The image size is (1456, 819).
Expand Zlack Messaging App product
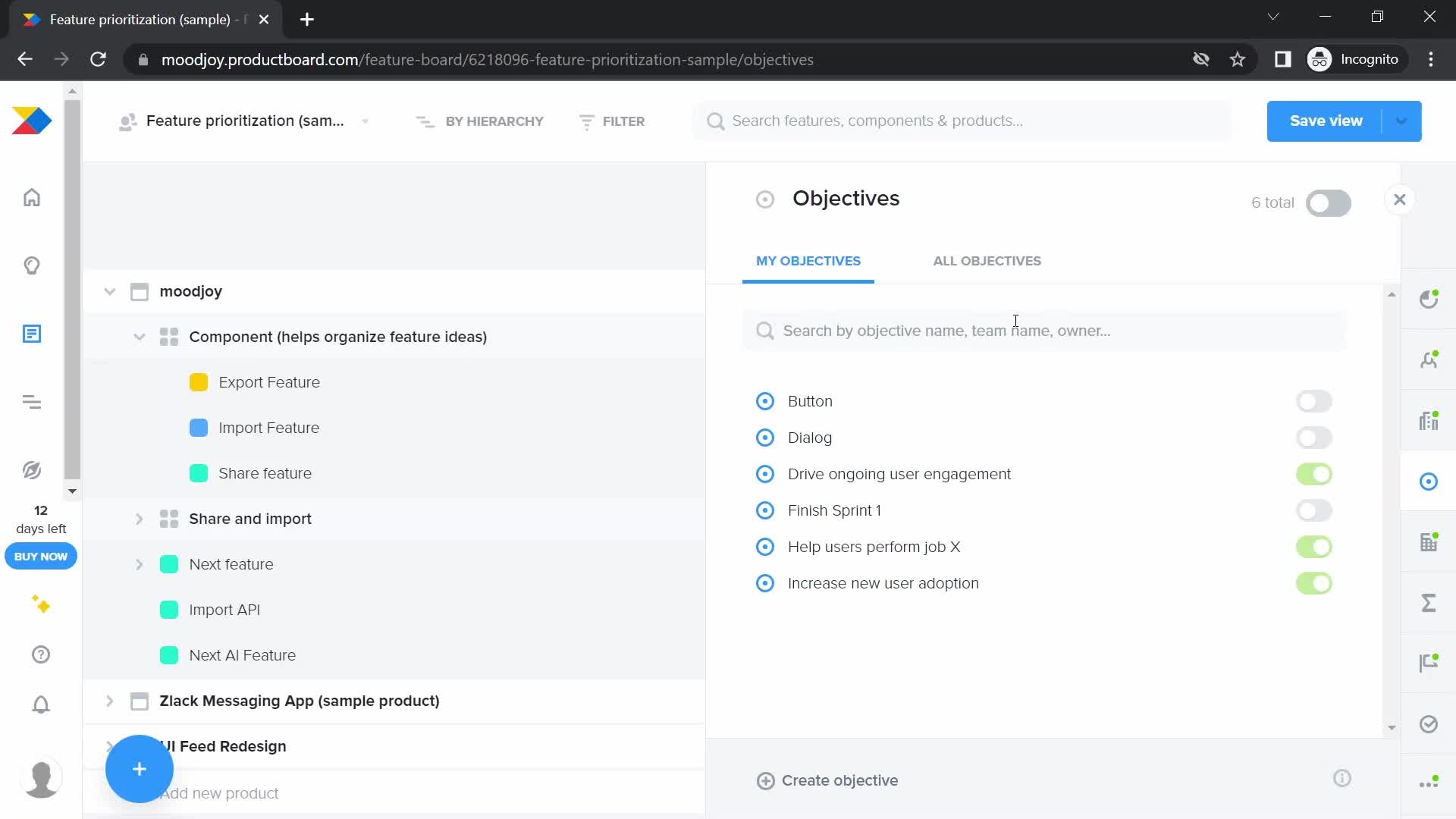click(110, 701)
